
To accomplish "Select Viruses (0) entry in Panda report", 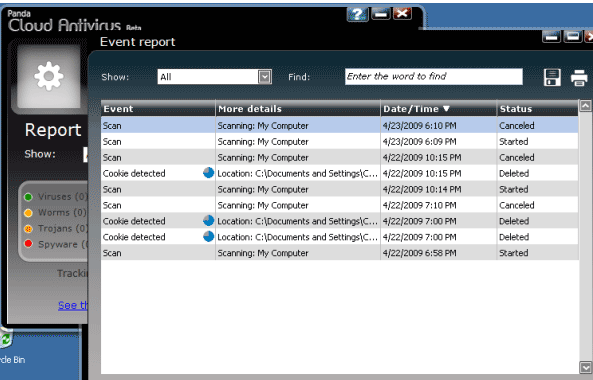I will click(x=56, y=197).
